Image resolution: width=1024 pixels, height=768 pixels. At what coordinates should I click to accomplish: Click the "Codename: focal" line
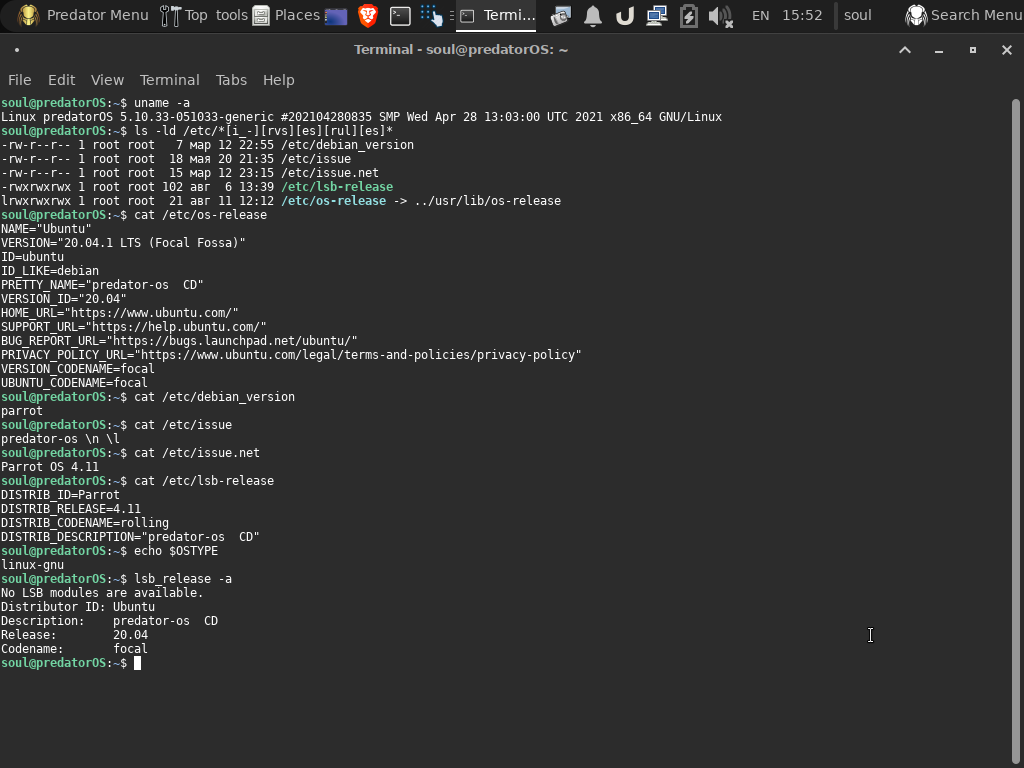tap(74, 649)
